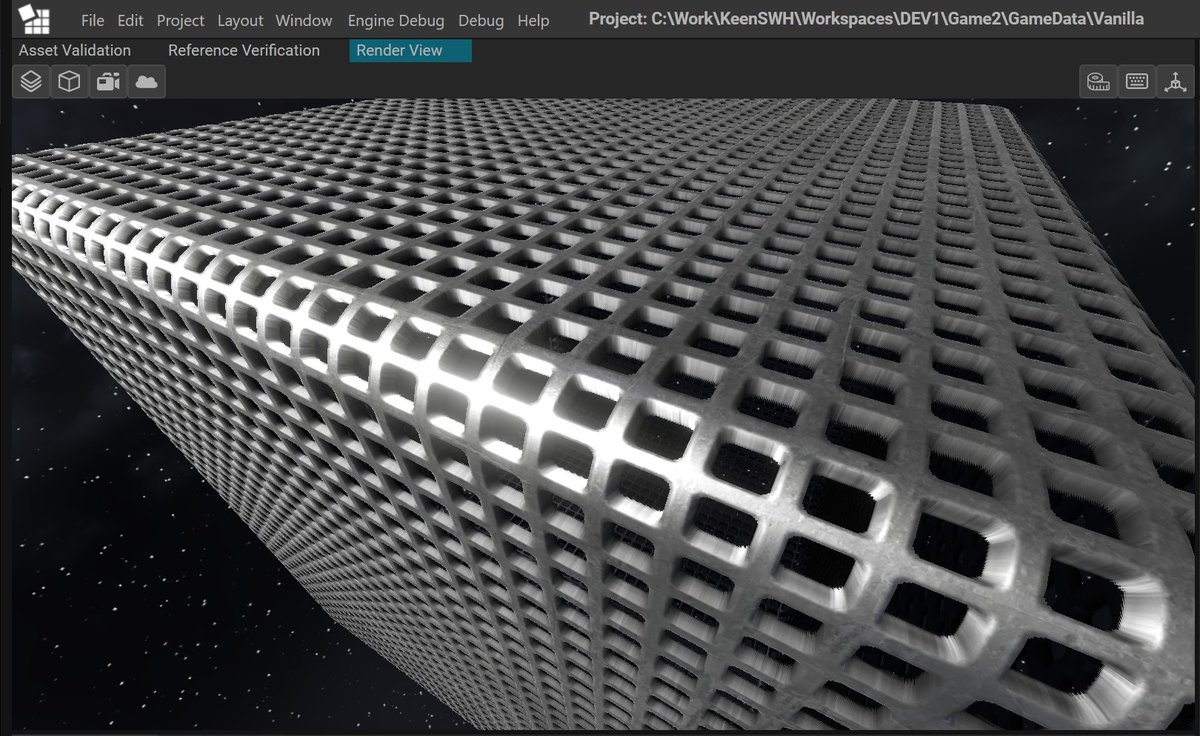Open the Engine Debug menu
Image resolution: width=1200 pixels, height=736 pixels.
(396, 20)
